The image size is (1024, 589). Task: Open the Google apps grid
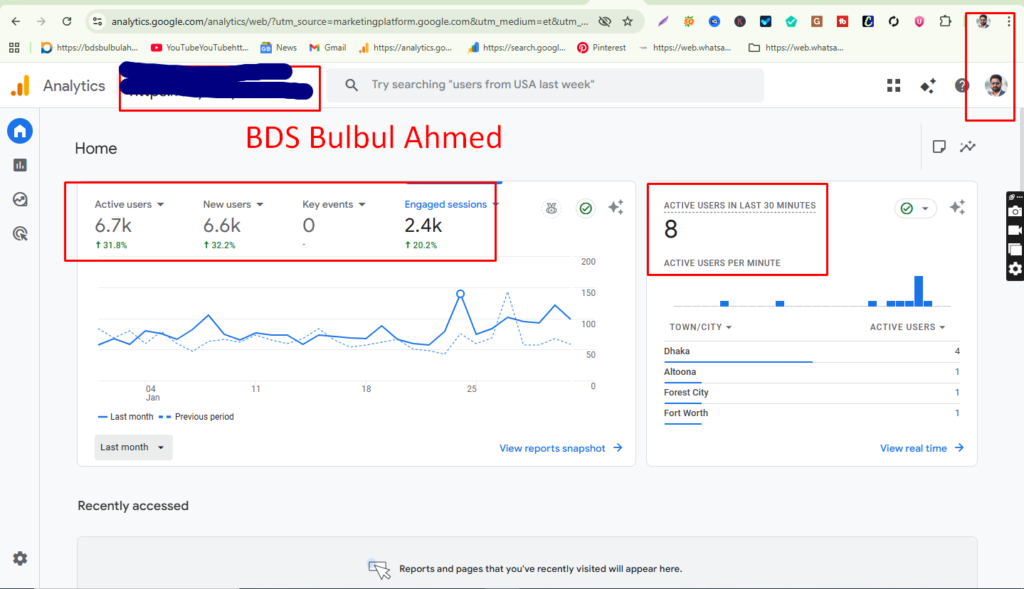coord(893,85)
